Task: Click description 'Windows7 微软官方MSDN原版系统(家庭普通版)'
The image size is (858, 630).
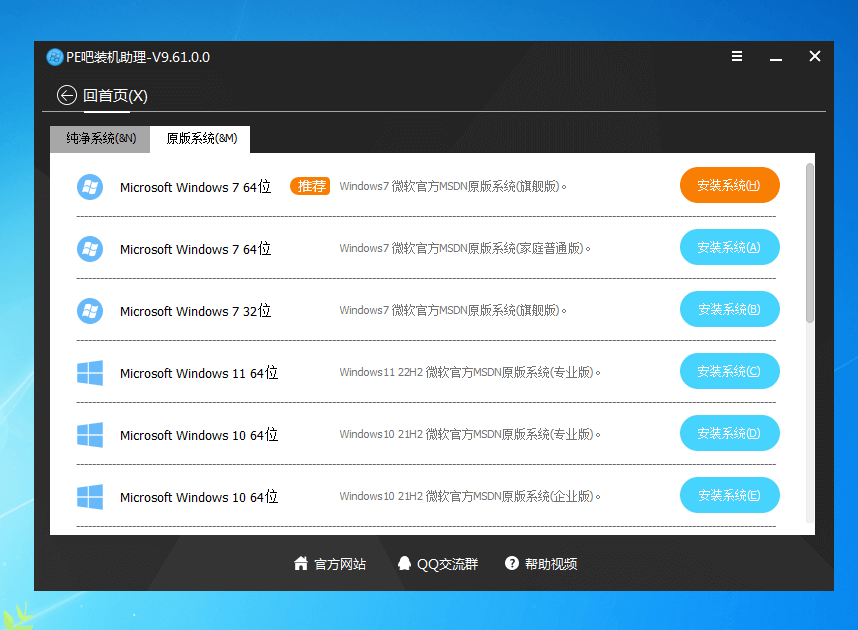Action: coord(465,248)
